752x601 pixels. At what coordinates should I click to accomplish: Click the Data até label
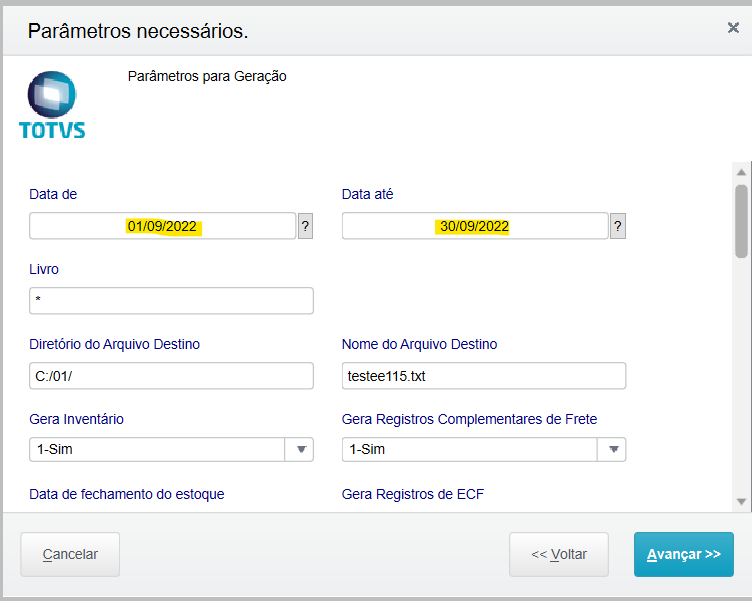tap(367, 194)
